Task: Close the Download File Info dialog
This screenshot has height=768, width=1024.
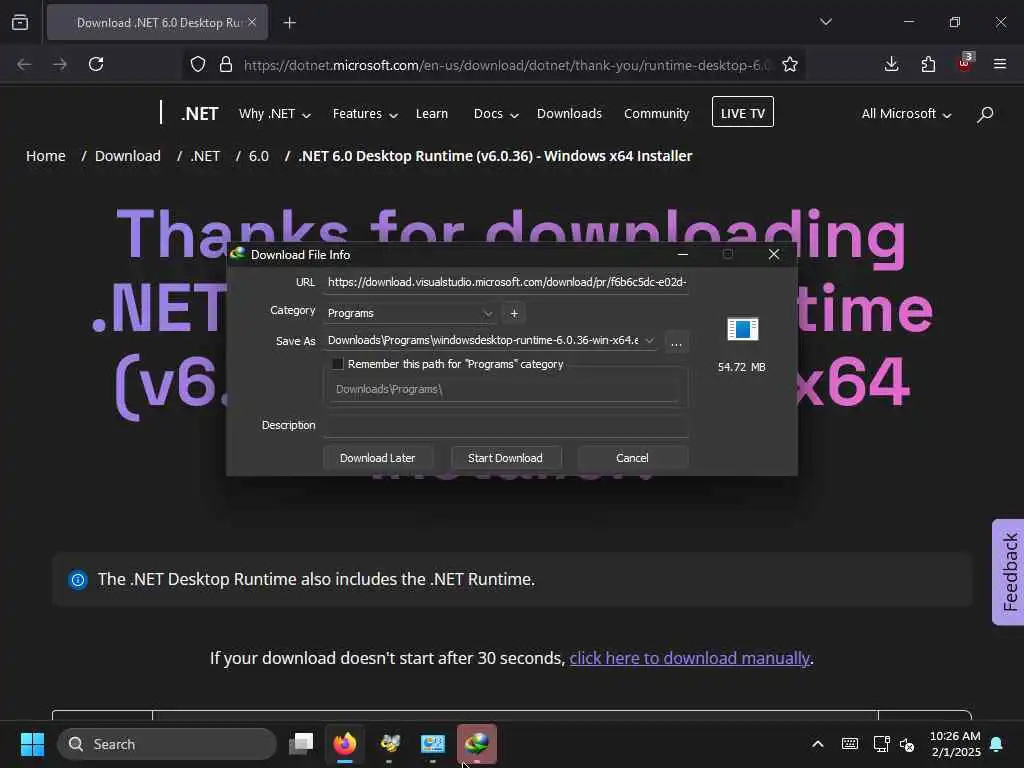Action: coord(774,254)
